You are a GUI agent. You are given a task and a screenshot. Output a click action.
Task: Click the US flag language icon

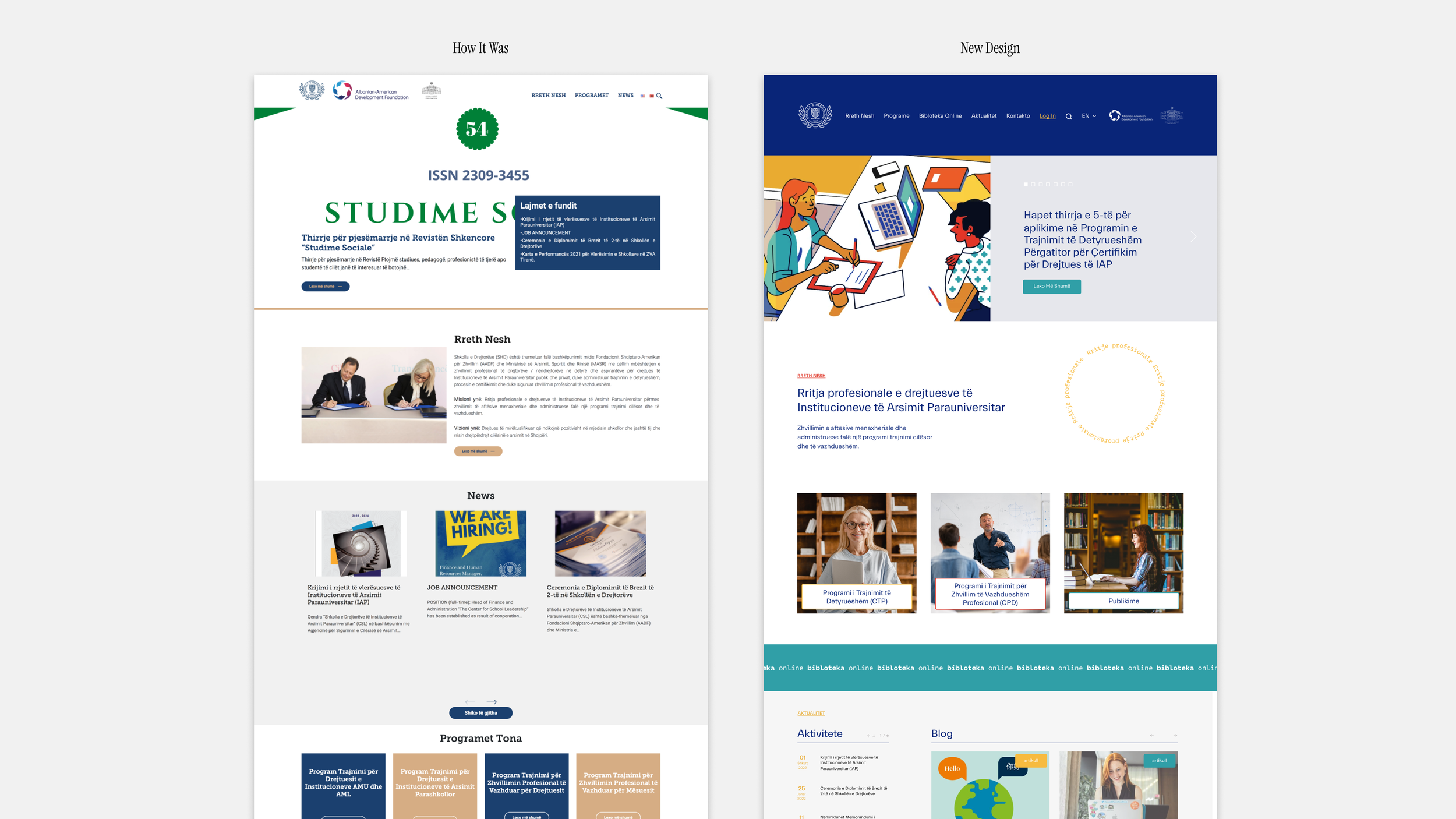click(x=643, y=96)
